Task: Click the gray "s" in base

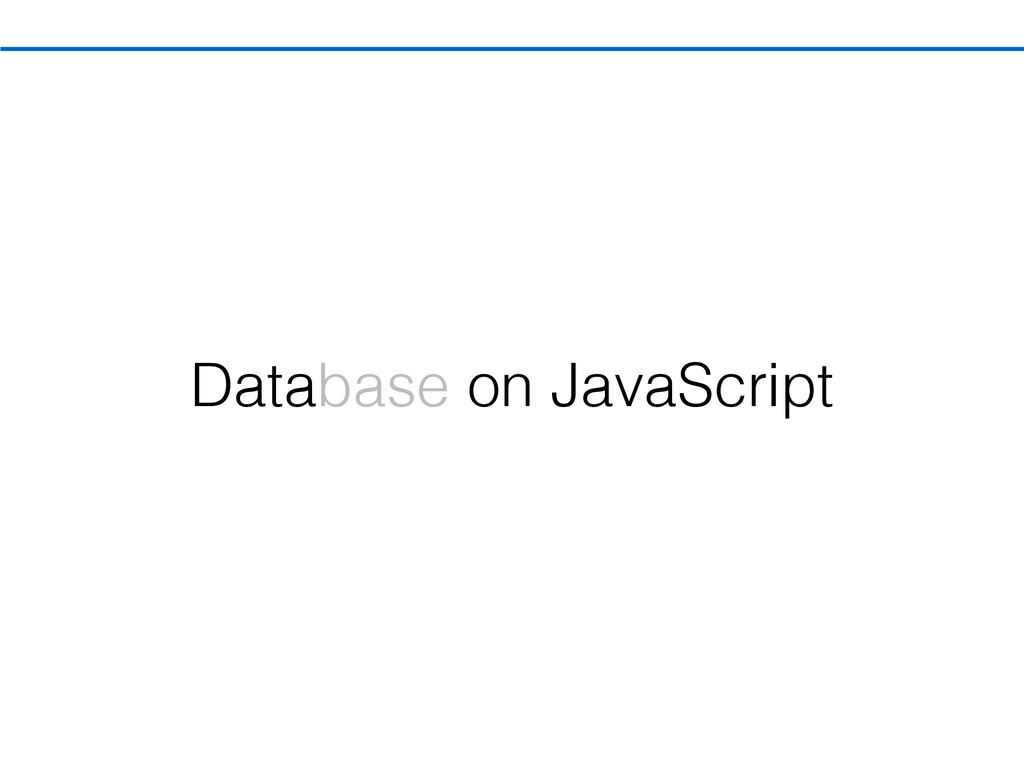Action: [398, 390]
